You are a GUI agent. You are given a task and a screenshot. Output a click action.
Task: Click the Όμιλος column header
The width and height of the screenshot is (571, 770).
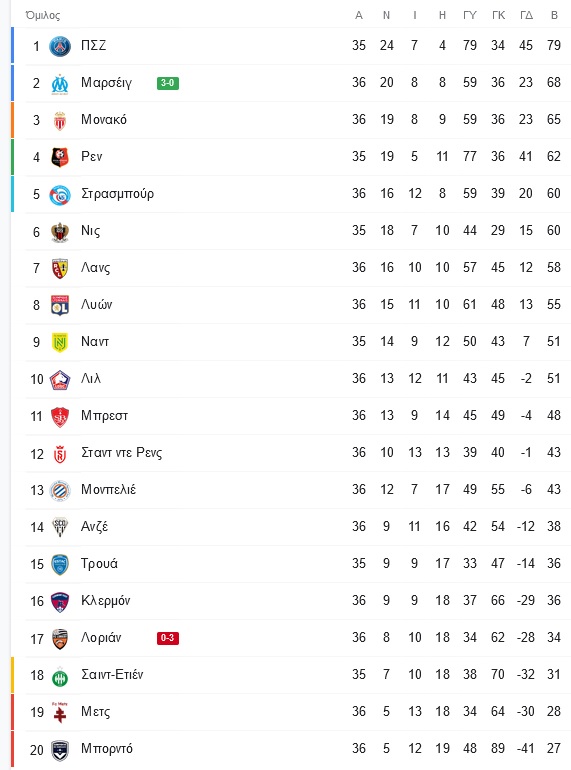click(43, 15)
